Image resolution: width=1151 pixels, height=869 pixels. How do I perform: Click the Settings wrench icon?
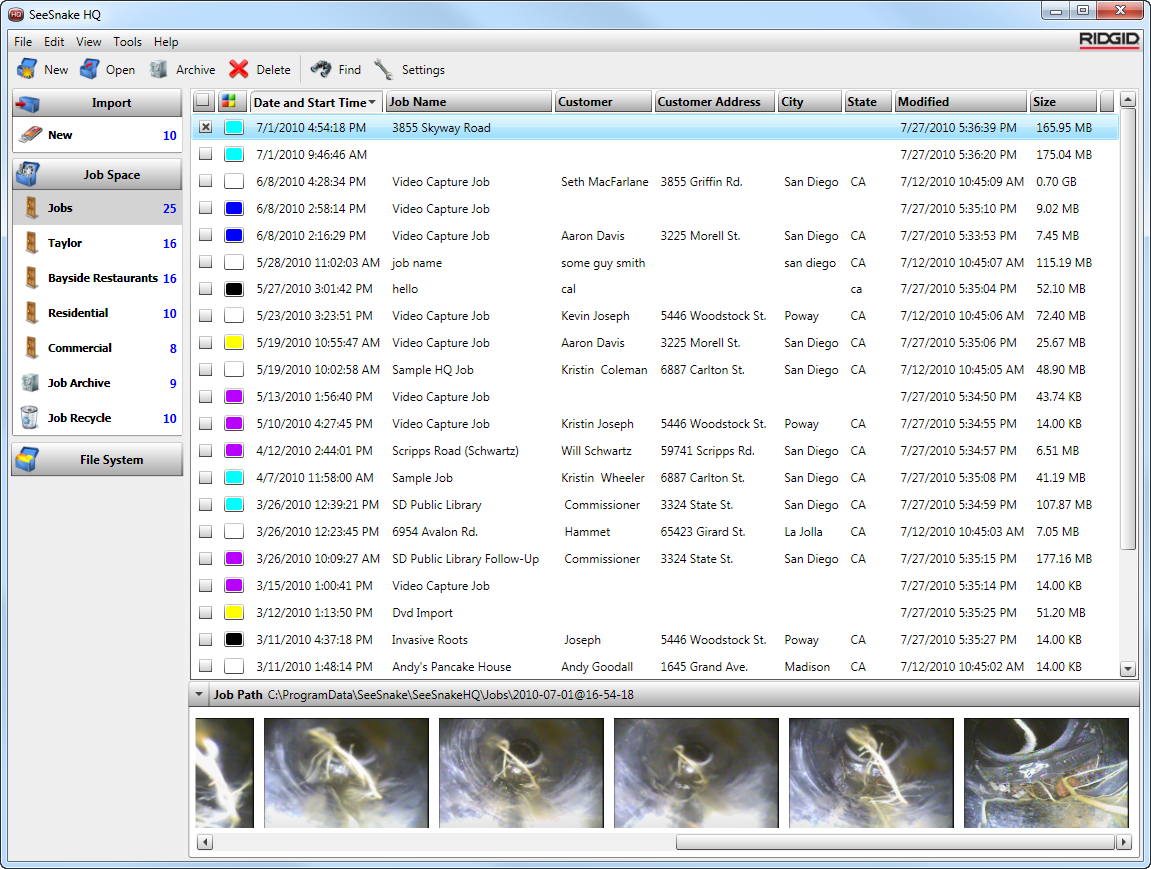[x=383, y=69]
